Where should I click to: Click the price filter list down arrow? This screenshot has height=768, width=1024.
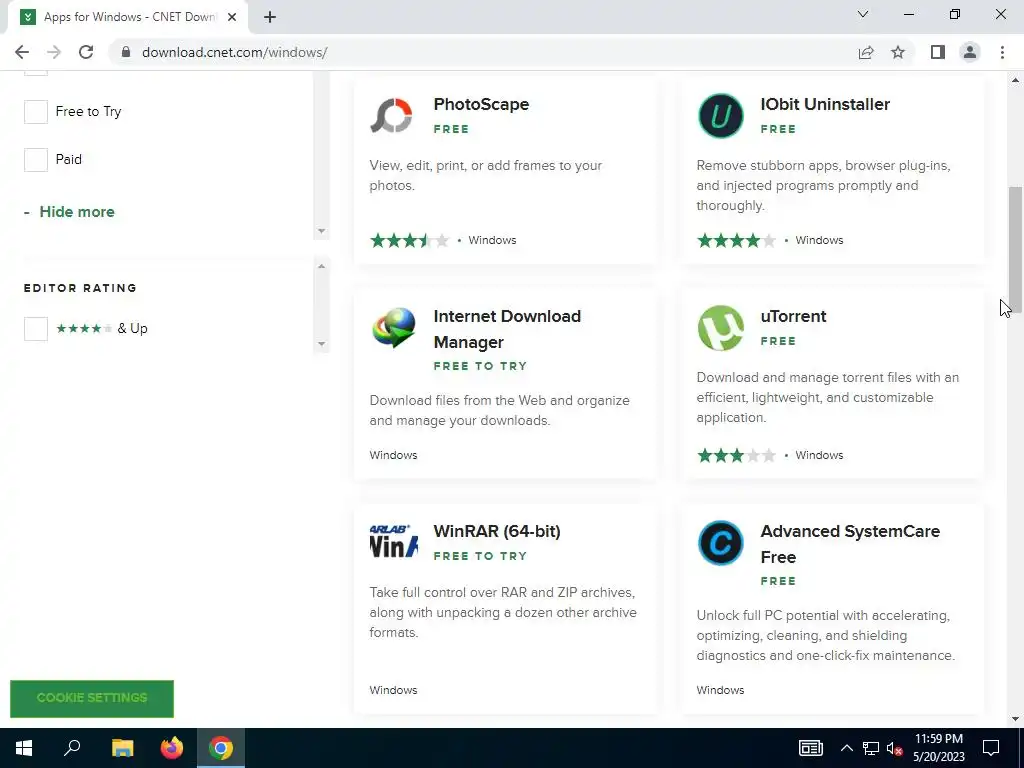321,231
